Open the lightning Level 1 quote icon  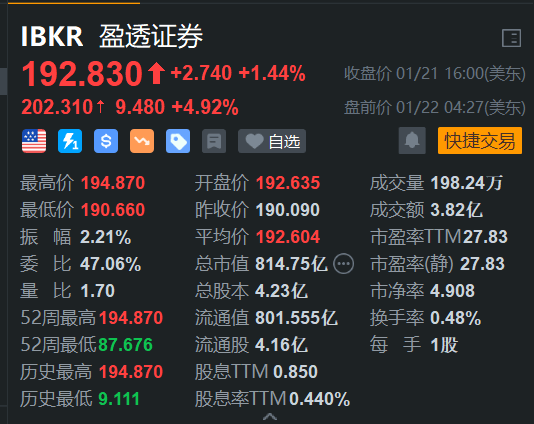pos(70,141)
